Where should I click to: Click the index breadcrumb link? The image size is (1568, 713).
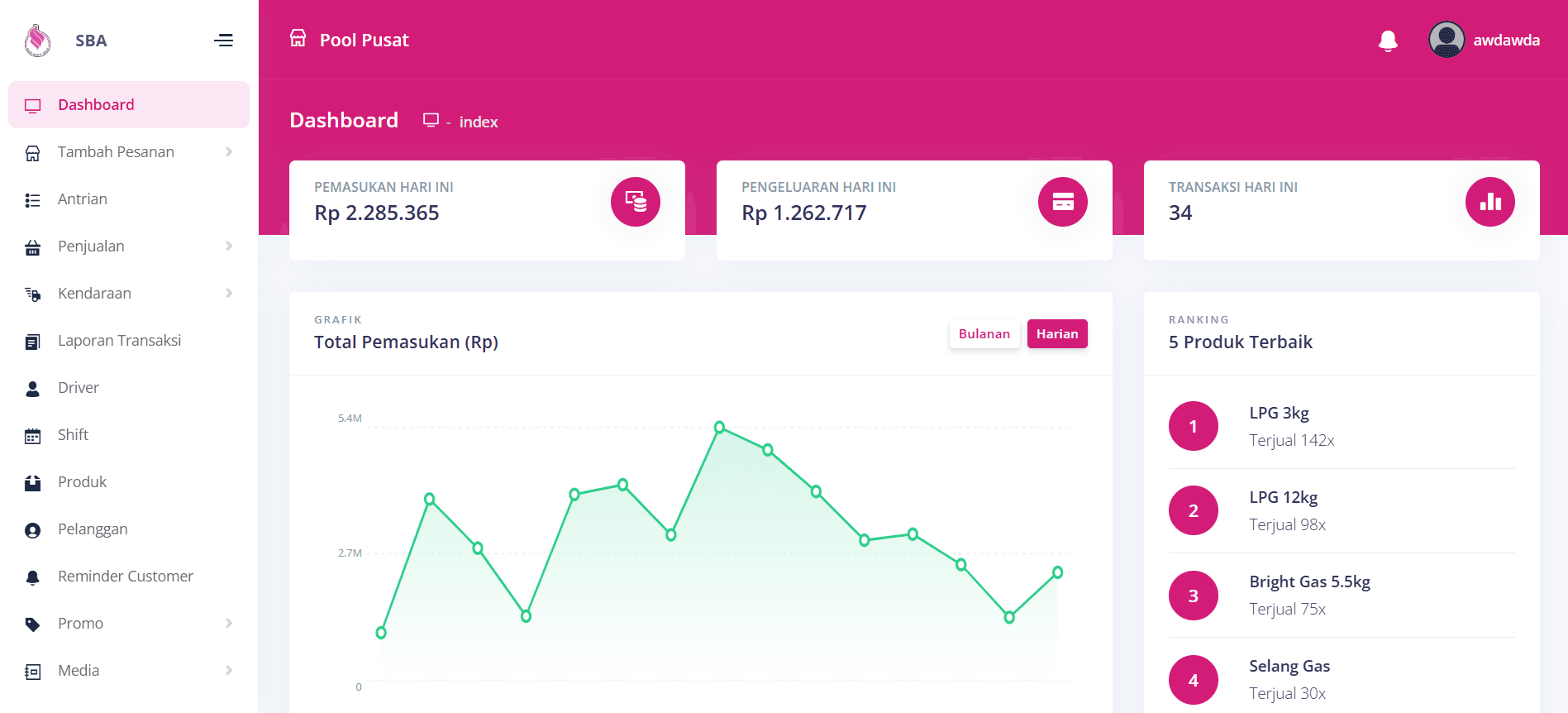click(x=479, y=122)
